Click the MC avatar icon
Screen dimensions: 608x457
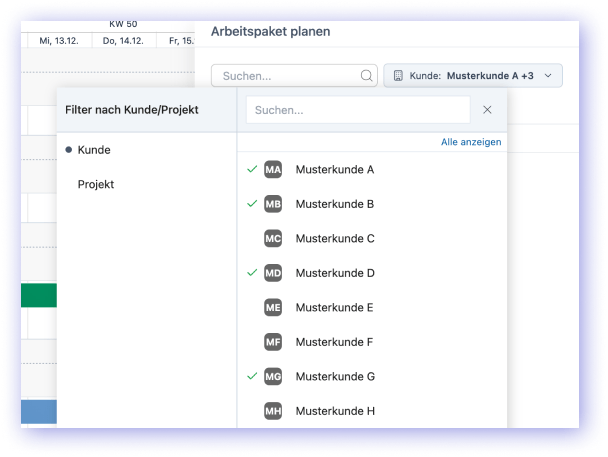273,239
